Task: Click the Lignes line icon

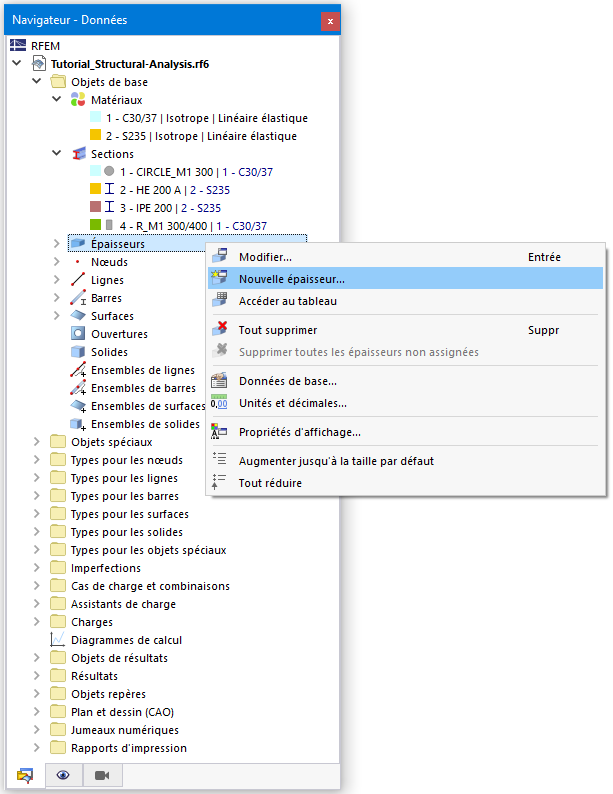Action: tap(77, 280)
